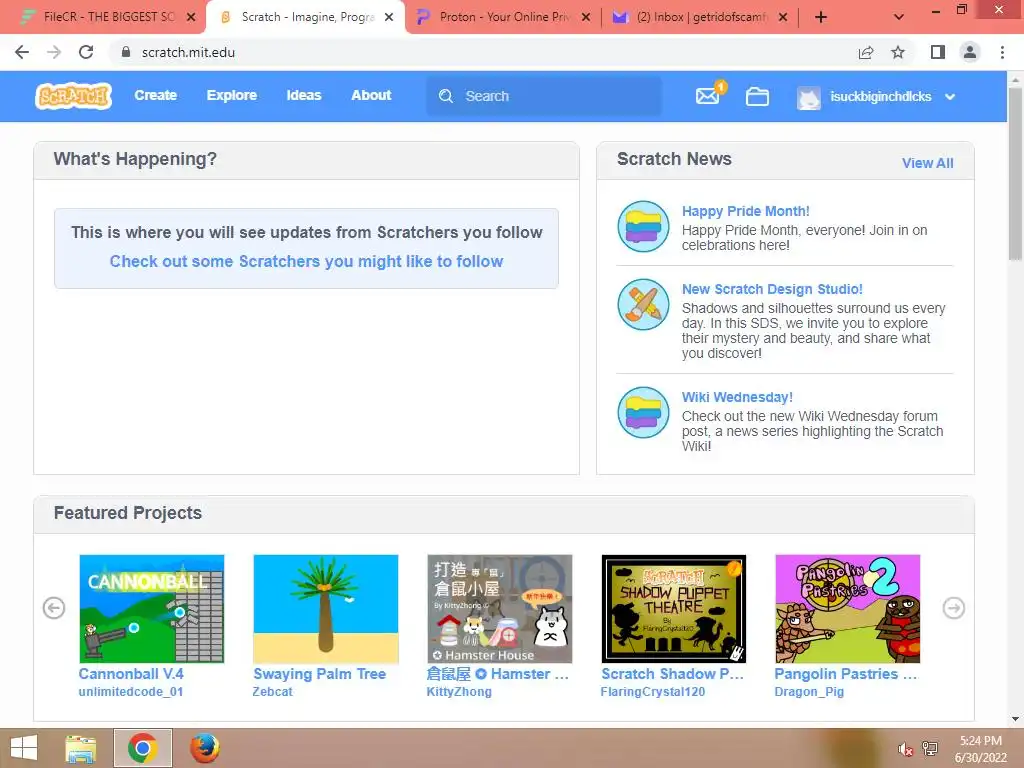Open Cannonball V.4 project title
The image size is (1024, 768).
coord(131,674)
